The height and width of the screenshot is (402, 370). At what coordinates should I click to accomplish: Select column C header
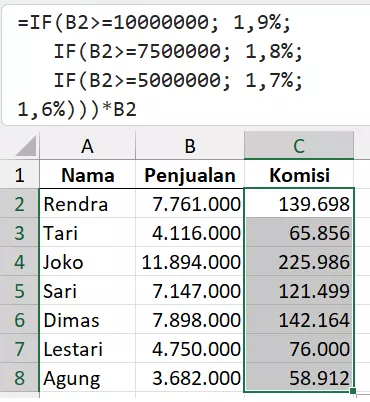pyautogui.click(x=299, y=146)
